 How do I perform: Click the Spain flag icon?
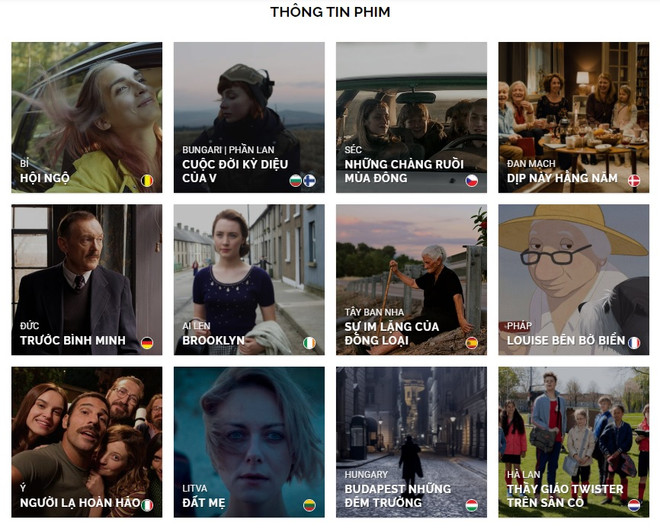[x=471, y=343]
